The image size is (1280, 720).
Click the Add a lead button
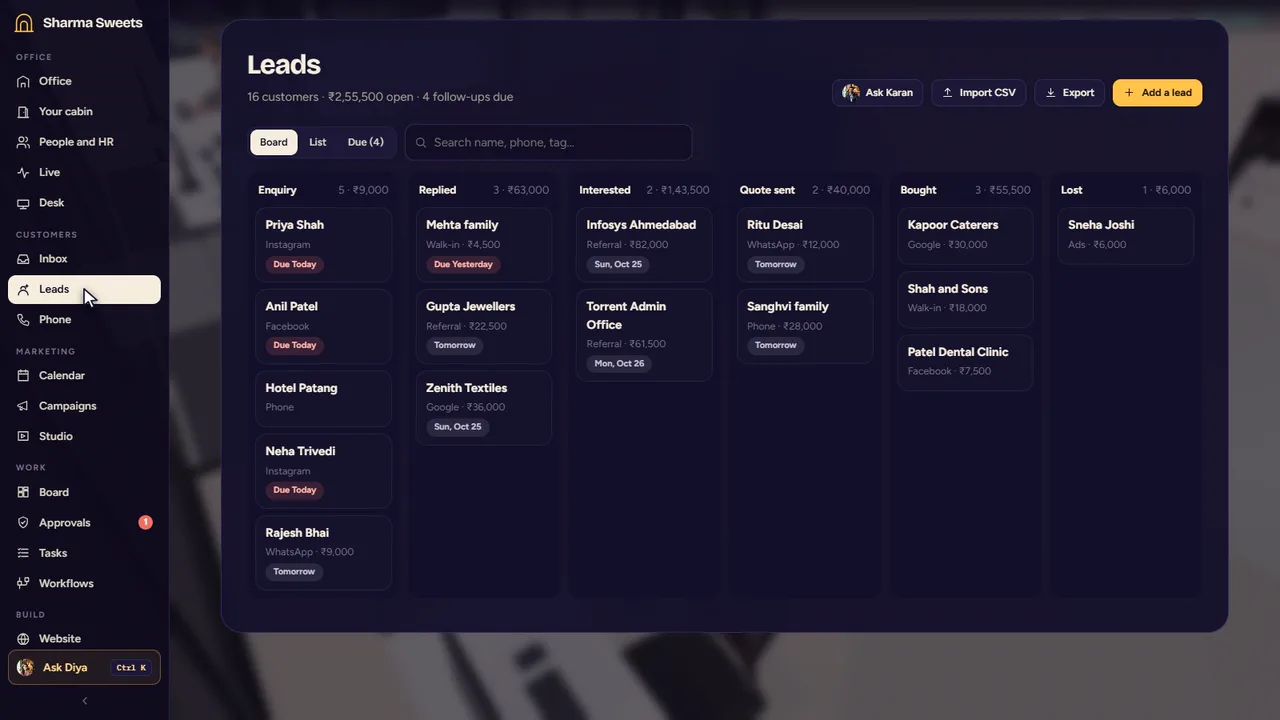[x=1157, y=93]
